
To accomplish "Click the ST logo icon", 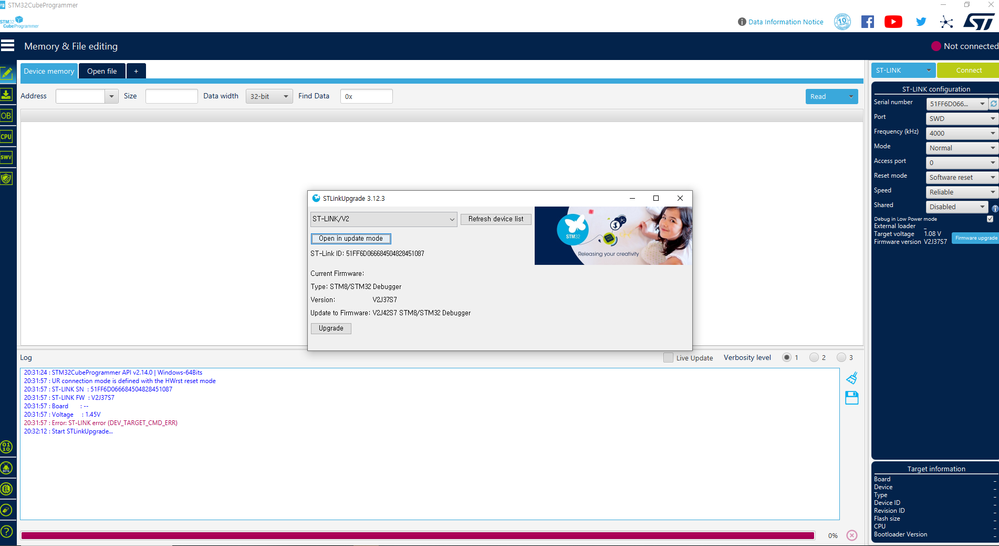I will click(979, 22).
